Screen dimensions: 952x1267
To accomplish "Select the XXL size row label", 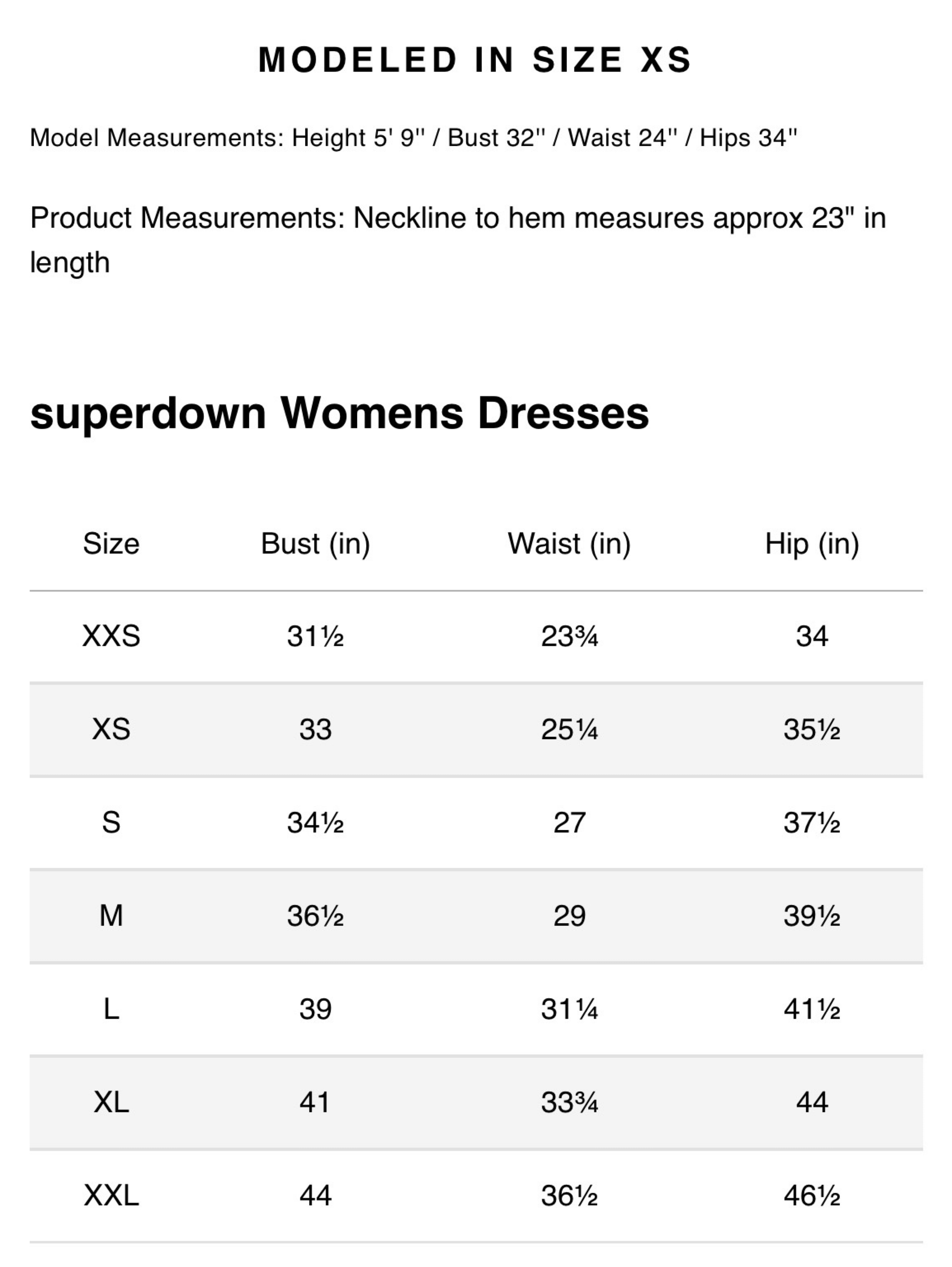I will click(111, 1196).
